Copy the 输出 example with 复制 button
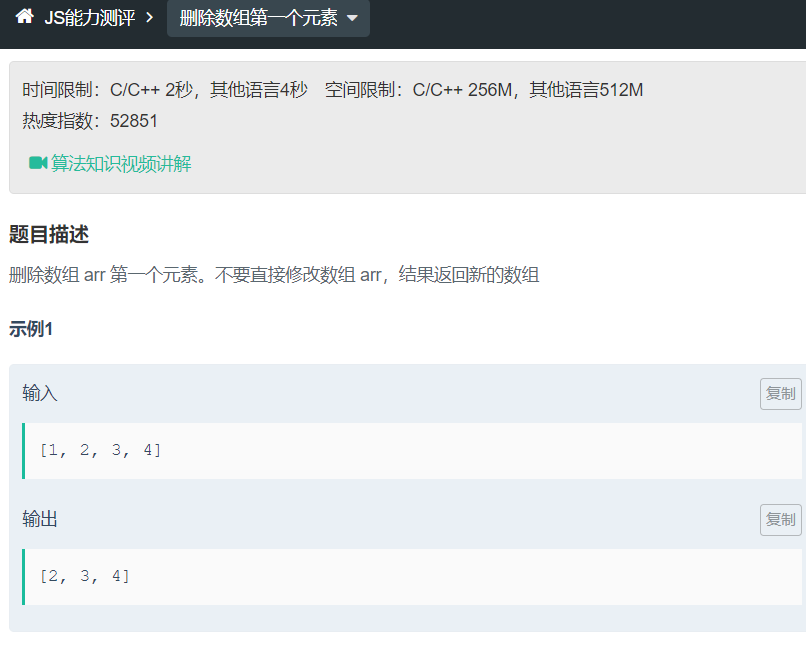 tap(780, 520)
